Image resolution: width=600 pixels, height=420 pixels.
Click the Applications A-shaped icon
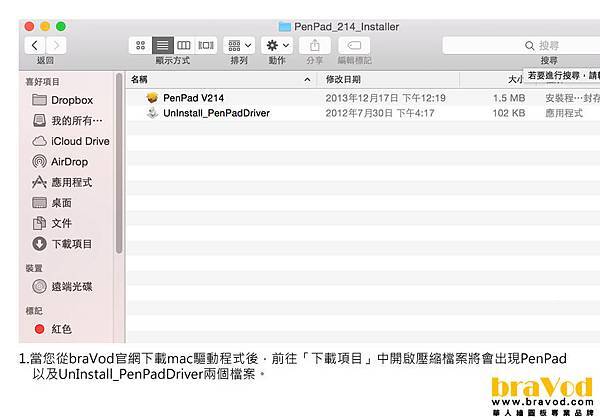39,182
